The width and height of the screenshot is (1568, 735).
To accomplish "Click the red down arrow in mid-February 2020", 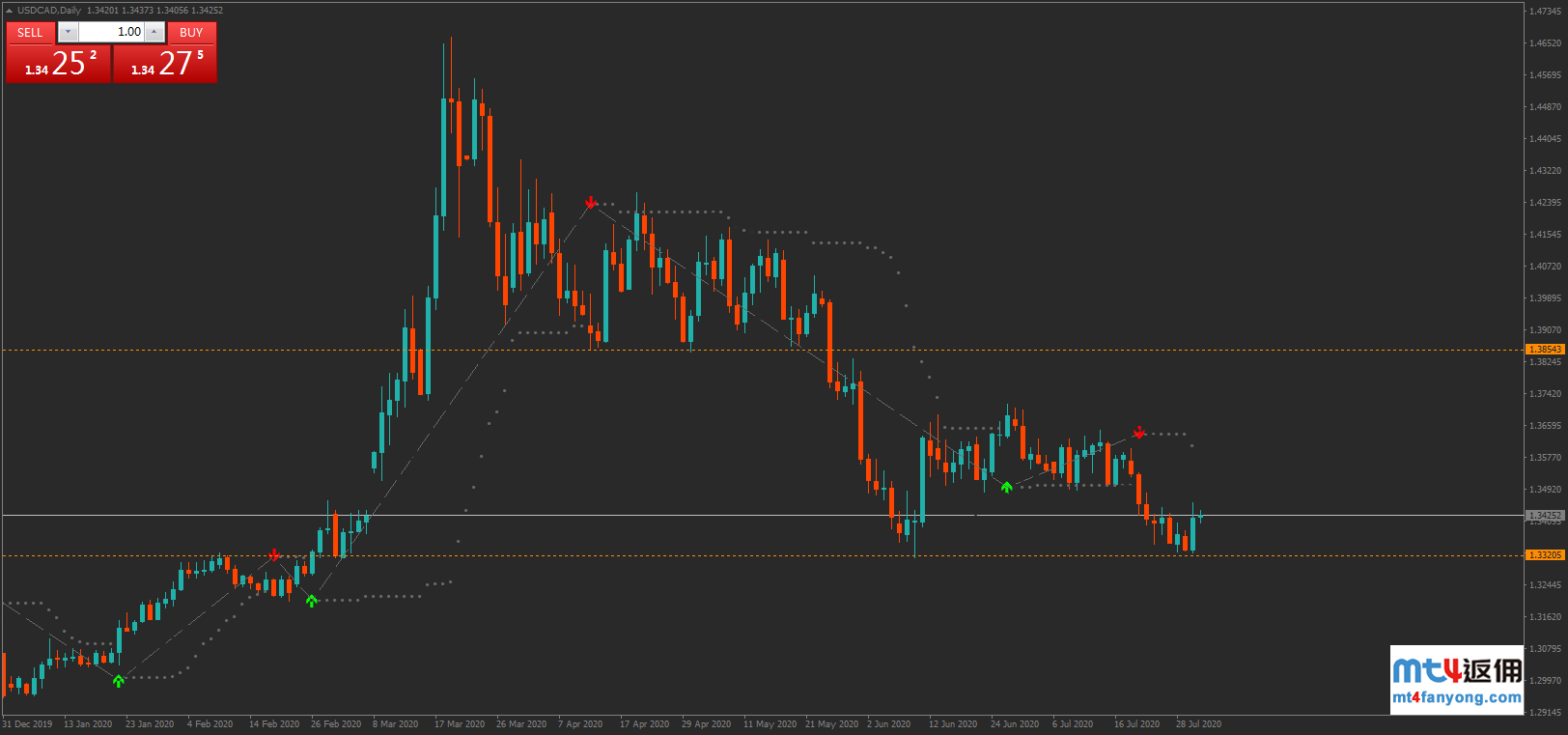I will click(x=274, y=554).
